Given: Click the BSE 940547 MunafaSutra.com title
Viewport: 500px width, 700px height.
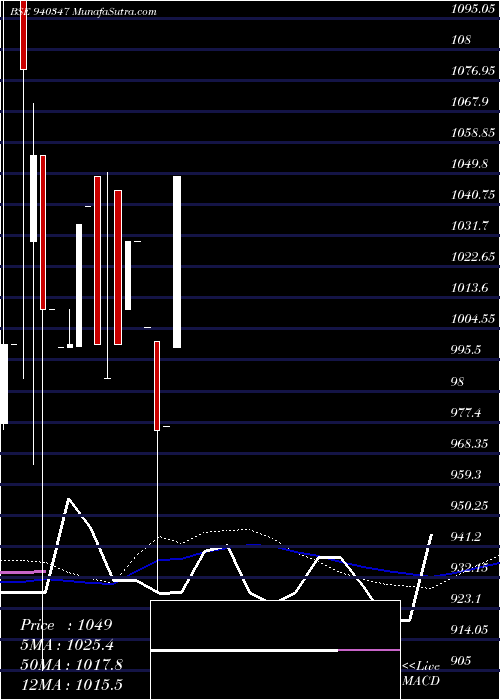Looking at the screenshot, I should tap(83, 12).
